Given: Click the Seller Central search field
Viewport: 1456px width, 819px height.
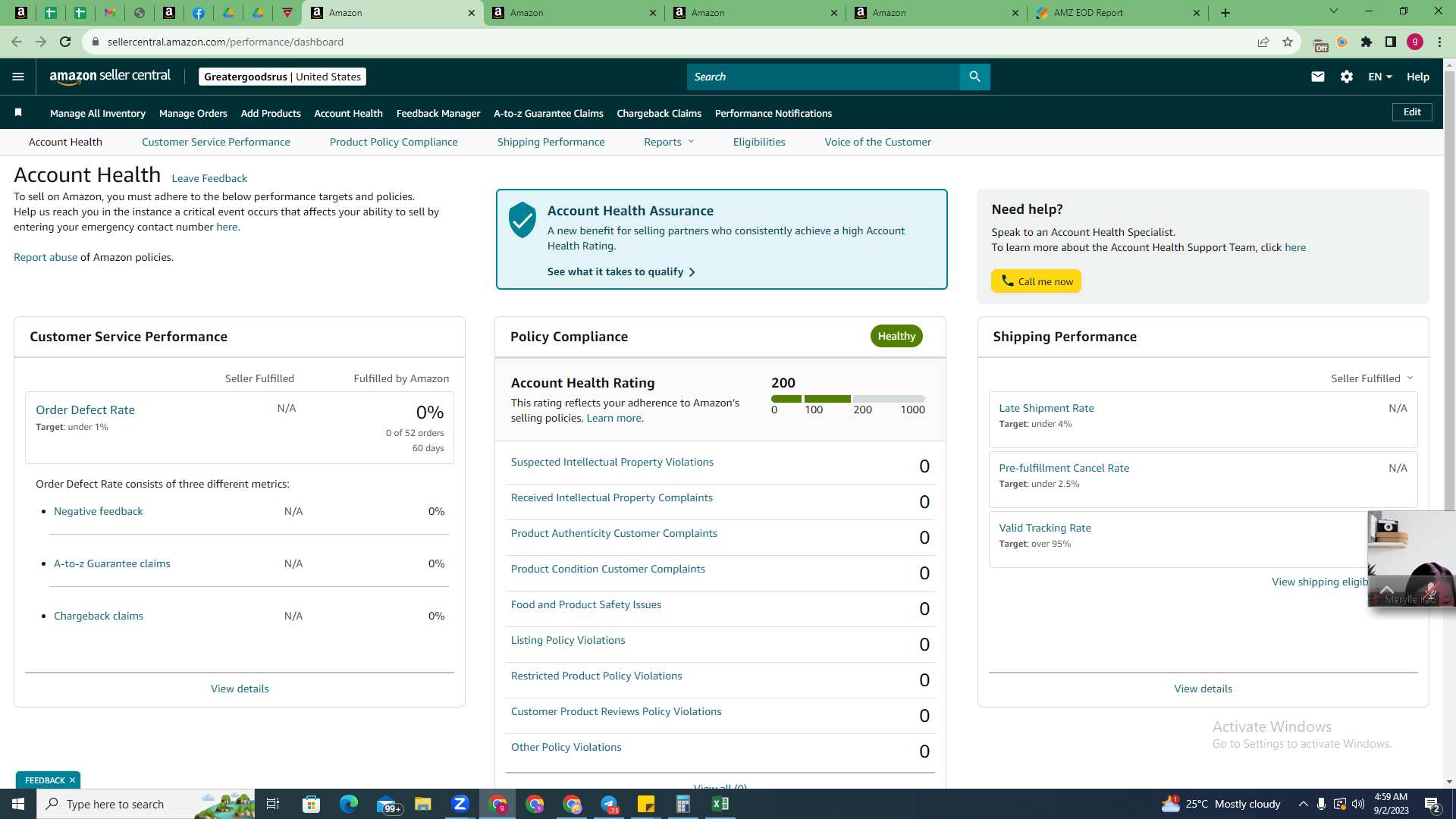Looking at the screenshot, I should (824, 77).
